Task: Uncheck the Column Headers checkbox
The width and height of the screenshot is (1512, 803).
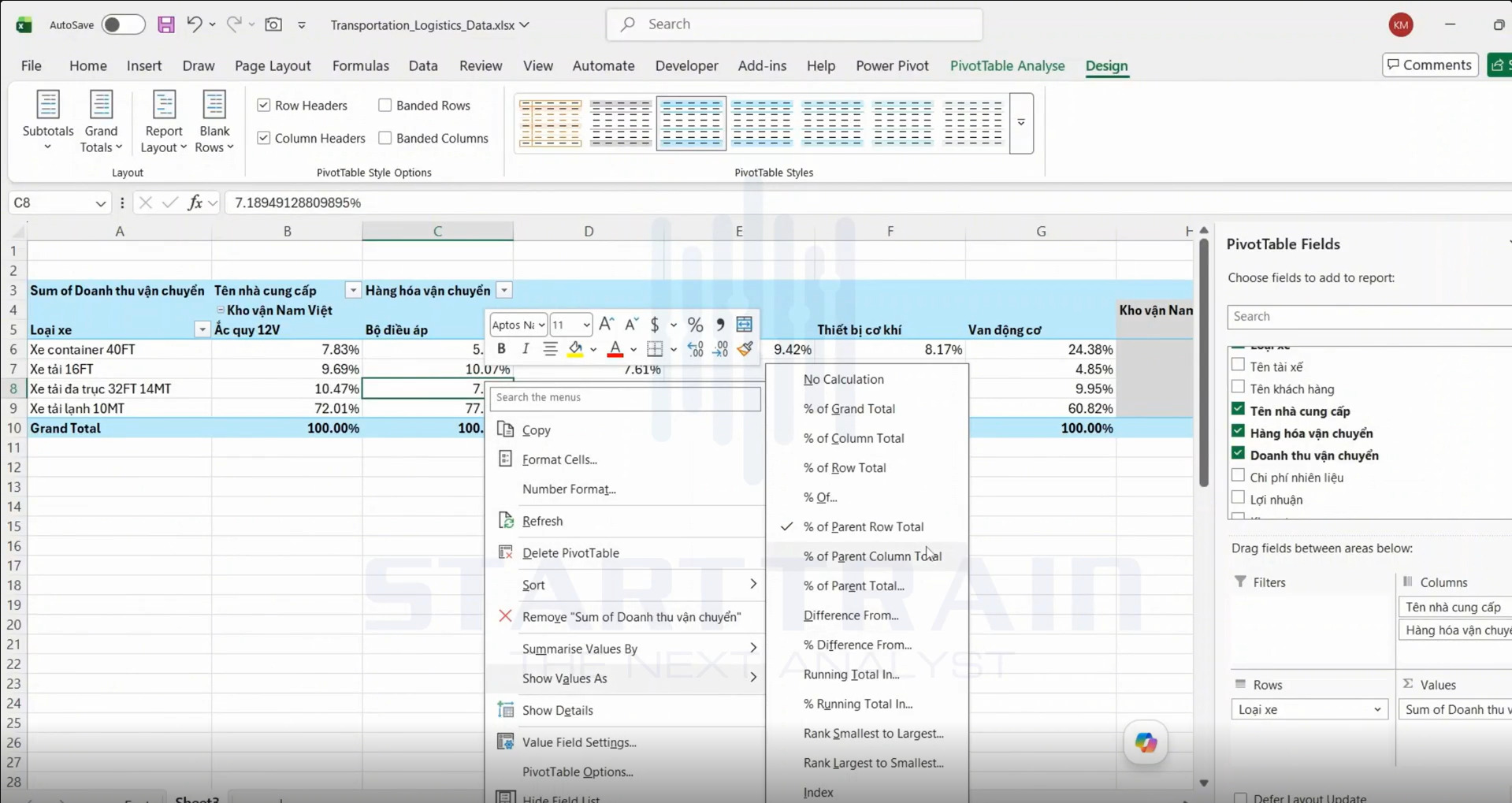Action: click(264, 138)
